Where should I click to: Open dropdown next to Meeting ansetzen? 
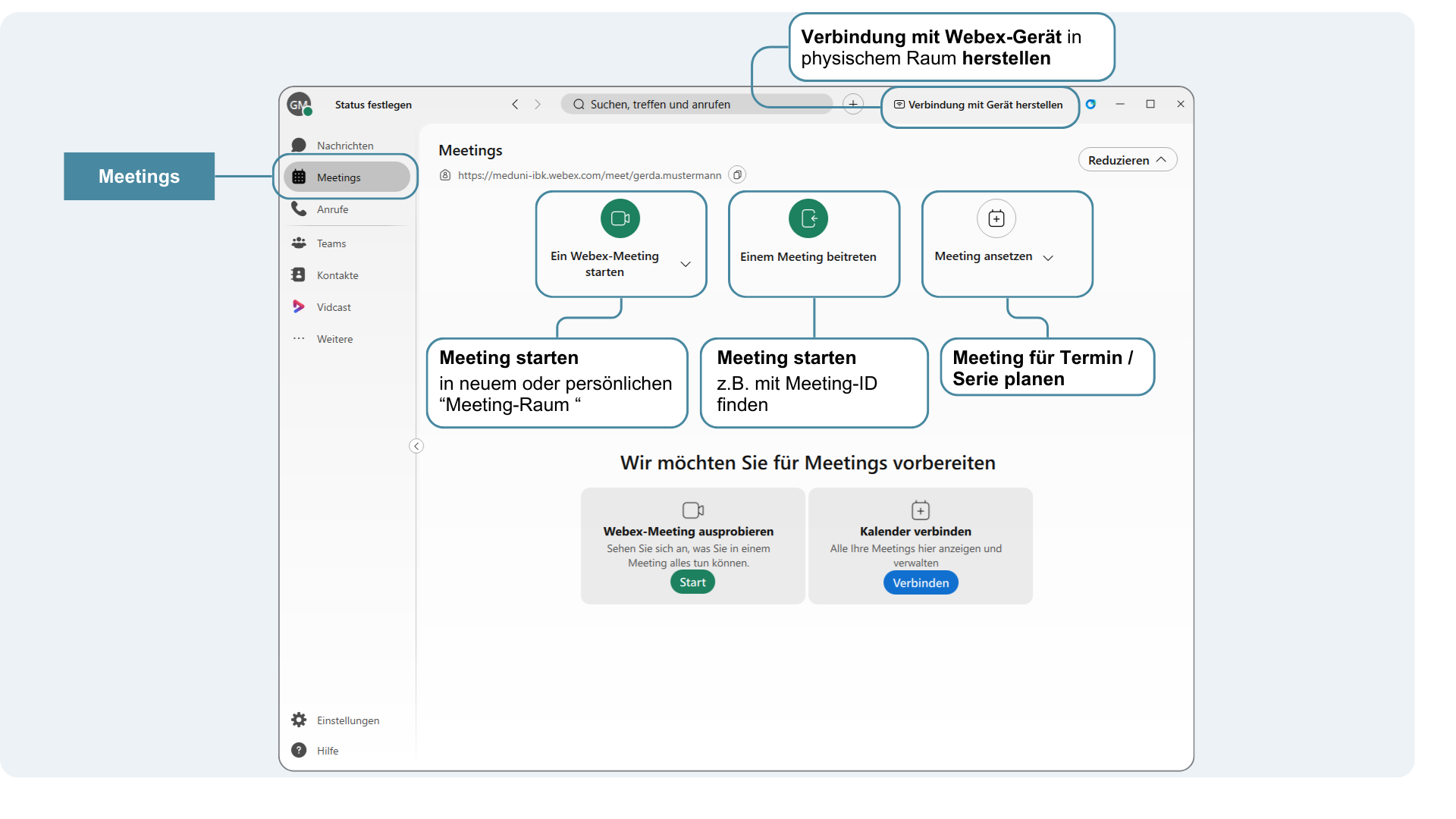tap(1048, 258)
